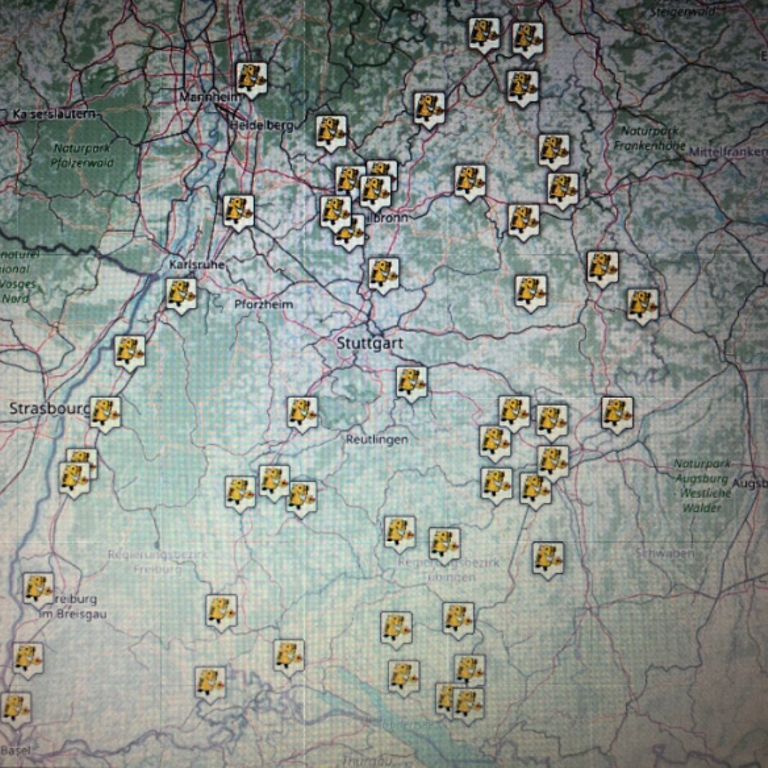Click the marker between Karlsruhe and Strasbourg

(x=129, y=351)
